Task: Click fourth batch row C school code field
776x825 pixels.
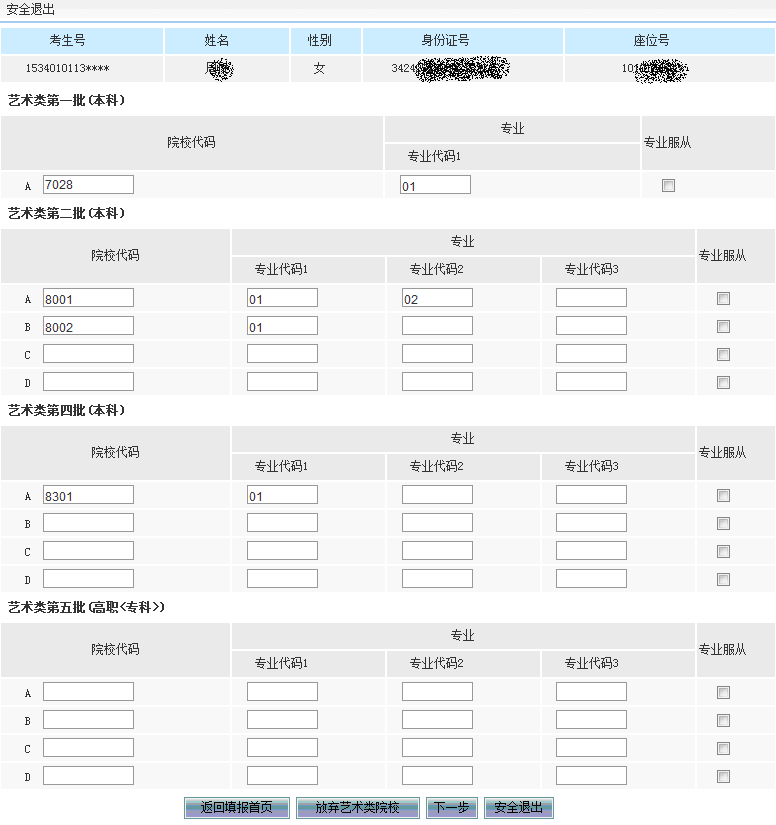Action: (88, 550)
